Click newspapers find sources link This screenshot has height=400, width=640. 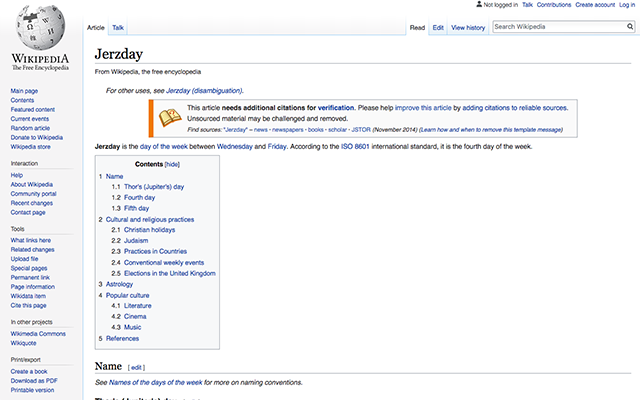pyautogui.click(x=288, y=130)
